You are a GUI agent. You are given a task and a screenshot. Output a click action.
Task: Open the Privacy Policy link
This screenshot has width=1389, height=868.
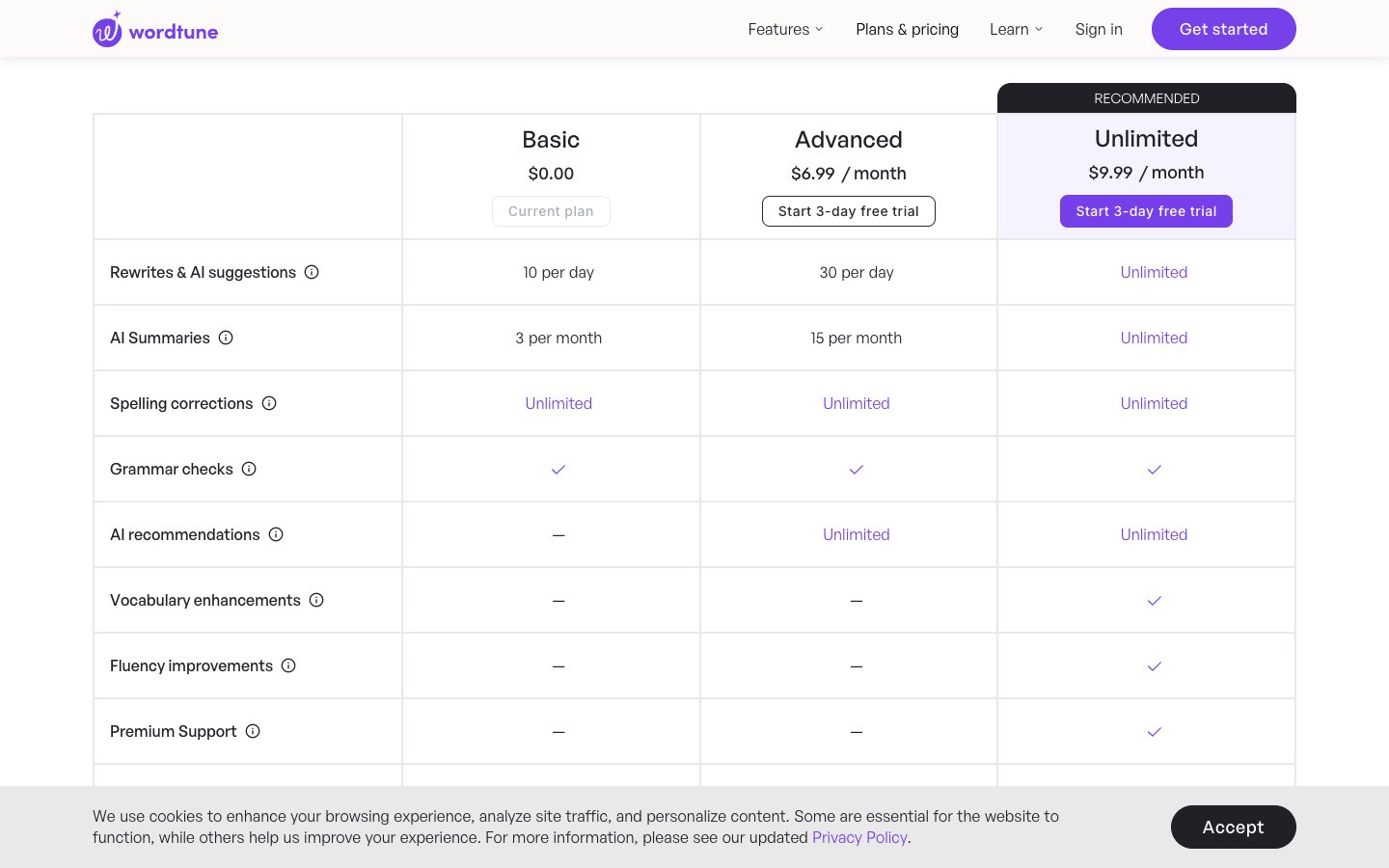coord(859,837)
